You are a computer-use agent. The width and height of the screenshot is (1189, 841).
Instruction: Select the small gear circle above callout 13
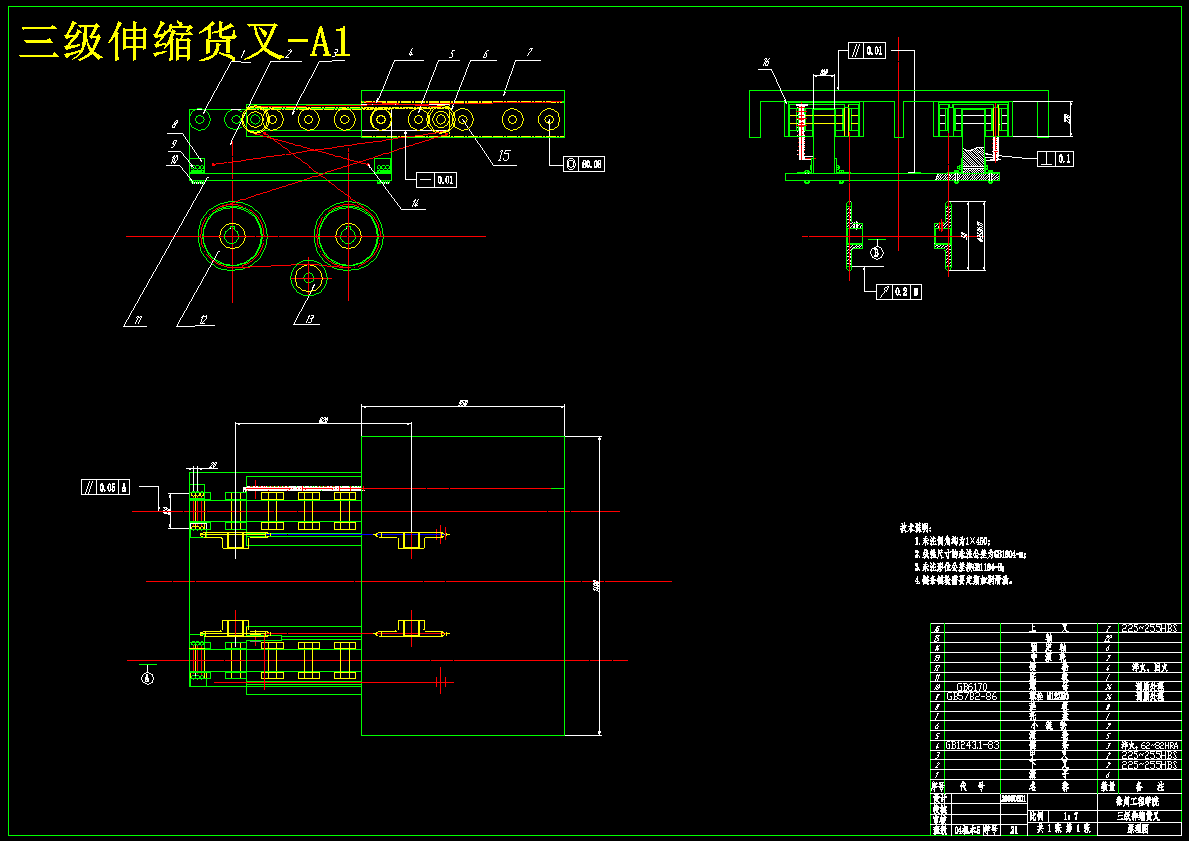point(309,278)
